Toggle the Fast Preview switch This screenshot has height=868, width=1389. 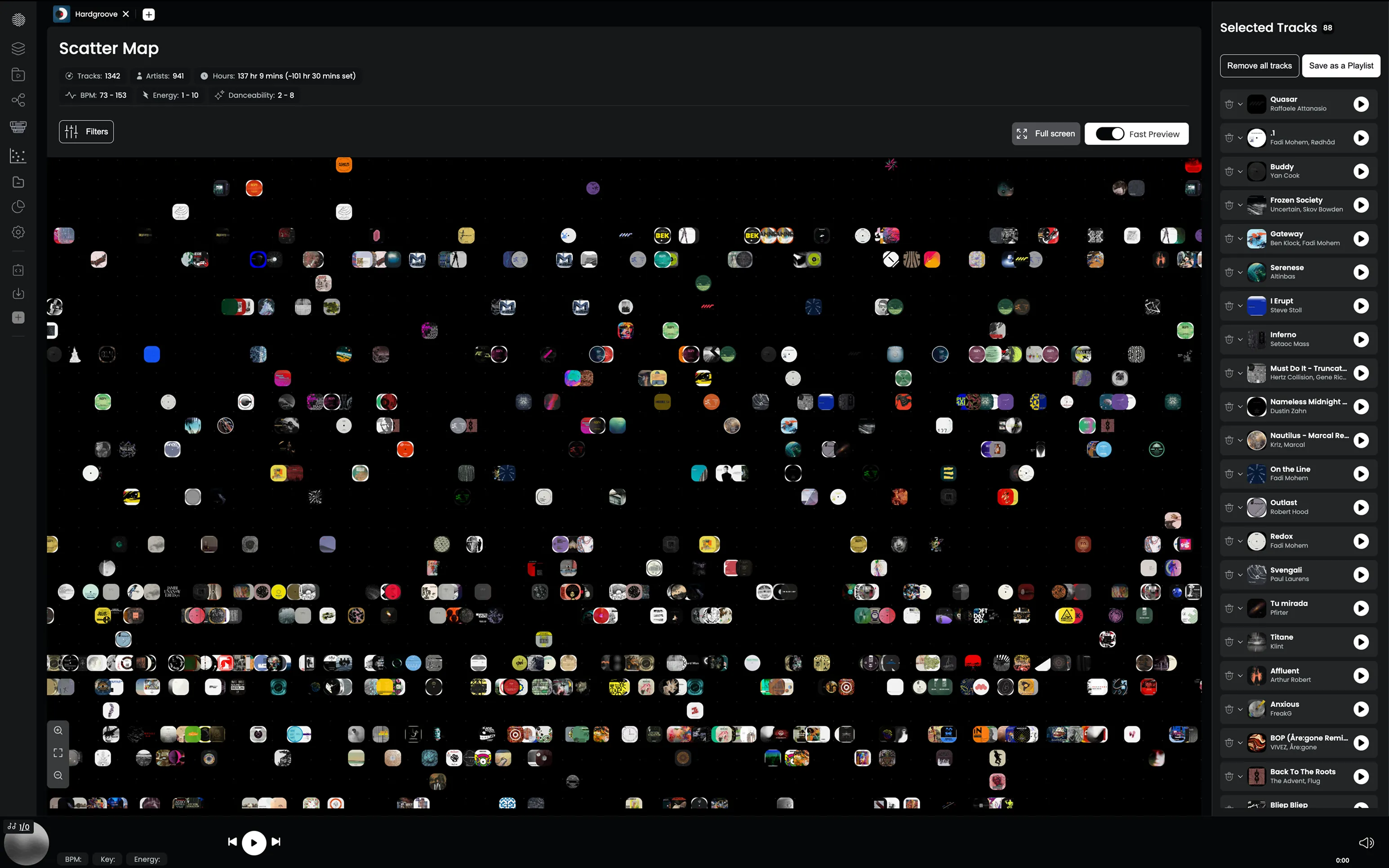point(1109,134)
